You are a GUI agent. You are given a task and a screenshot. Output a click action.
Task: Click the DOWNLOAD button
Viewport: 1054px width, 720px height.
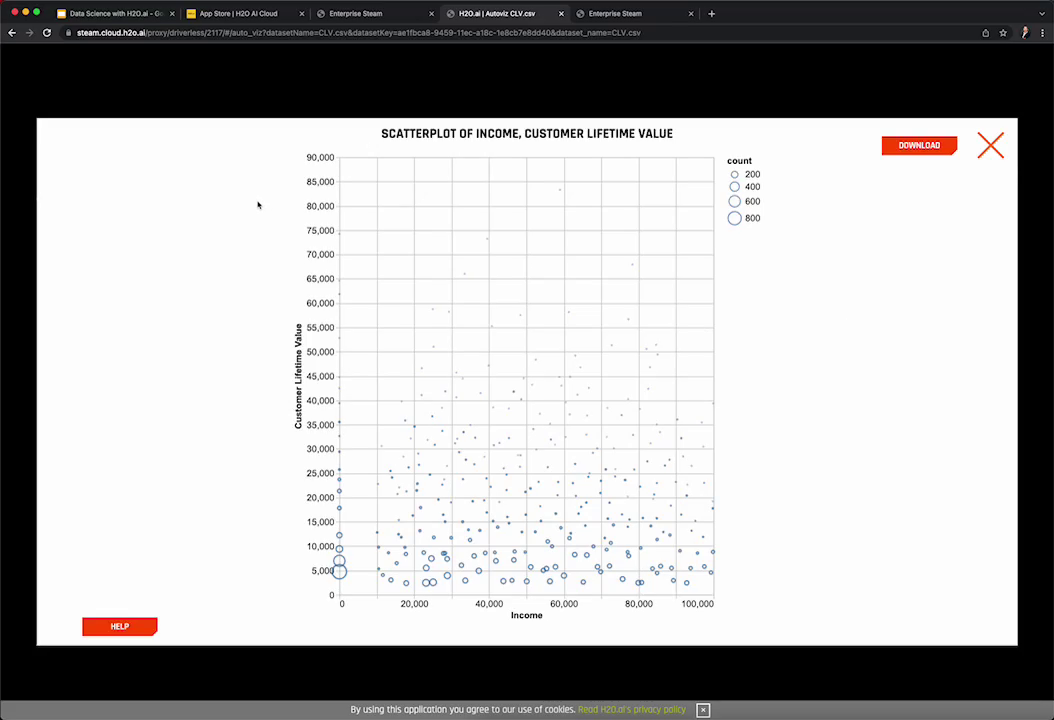click(x=918, y=145)
